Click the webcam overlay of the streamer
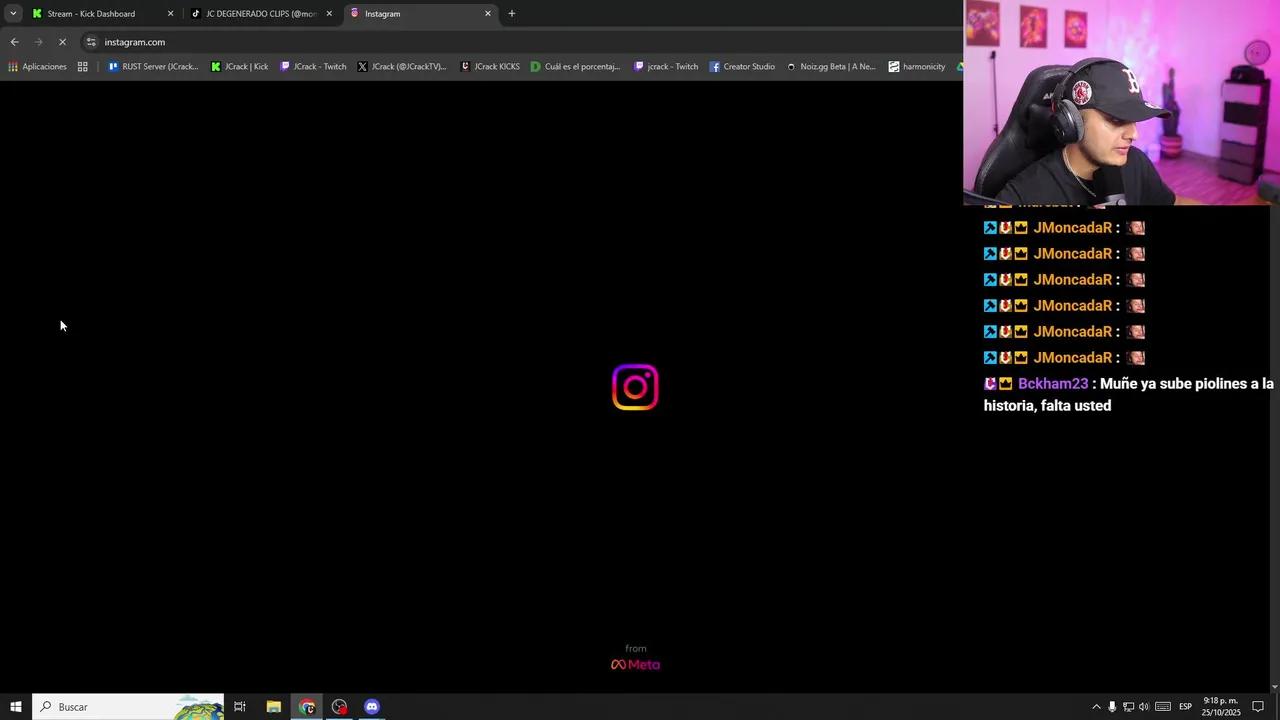 [1121, 102]
